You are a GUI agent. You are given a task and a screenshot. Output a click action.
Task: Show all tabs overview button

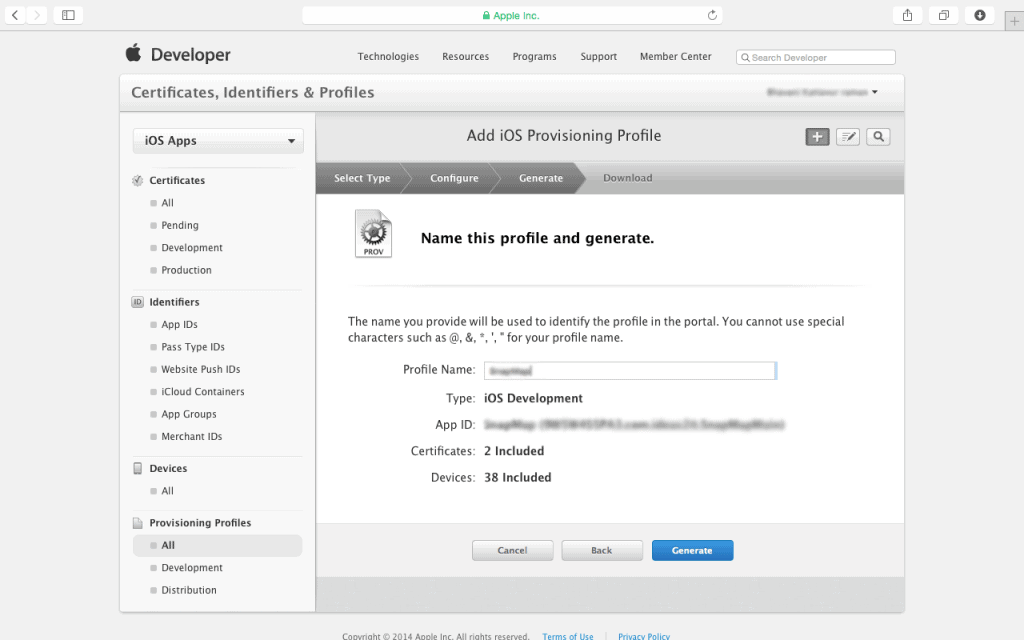[944, 15]
